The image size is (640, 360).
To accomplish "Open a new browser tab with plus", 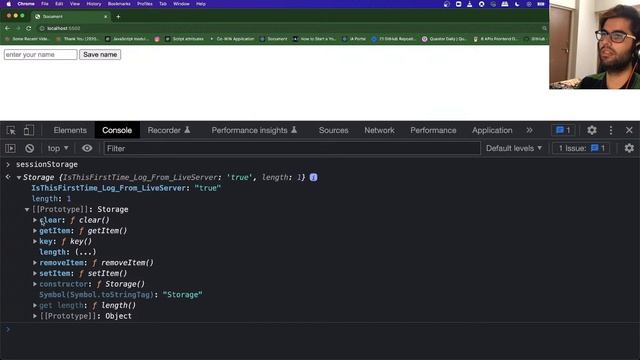I will point(118,17).
